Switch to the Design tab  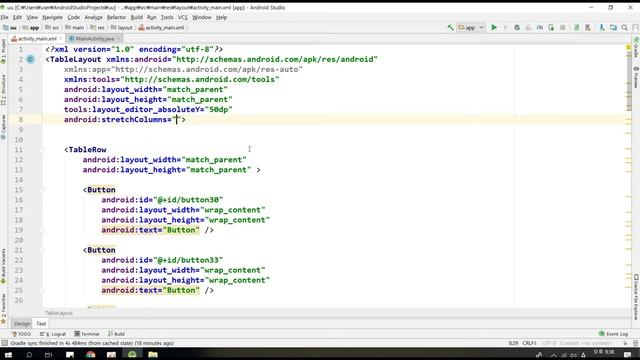tap(22, 324)
